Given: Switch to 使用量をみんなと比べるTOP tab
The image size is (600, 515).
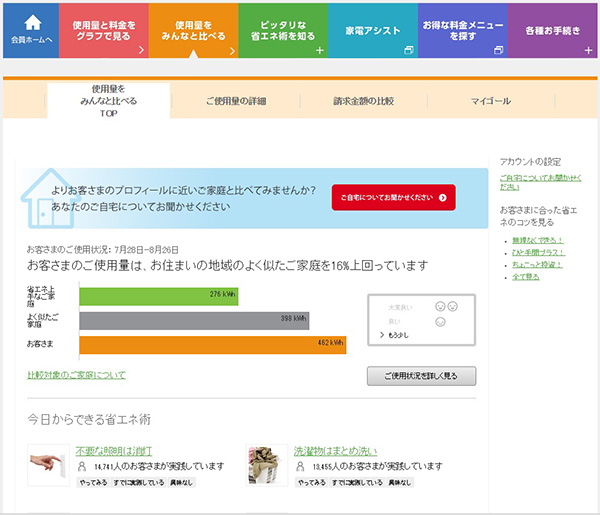Looking at the screenshot, I should (x=108, y=101).
